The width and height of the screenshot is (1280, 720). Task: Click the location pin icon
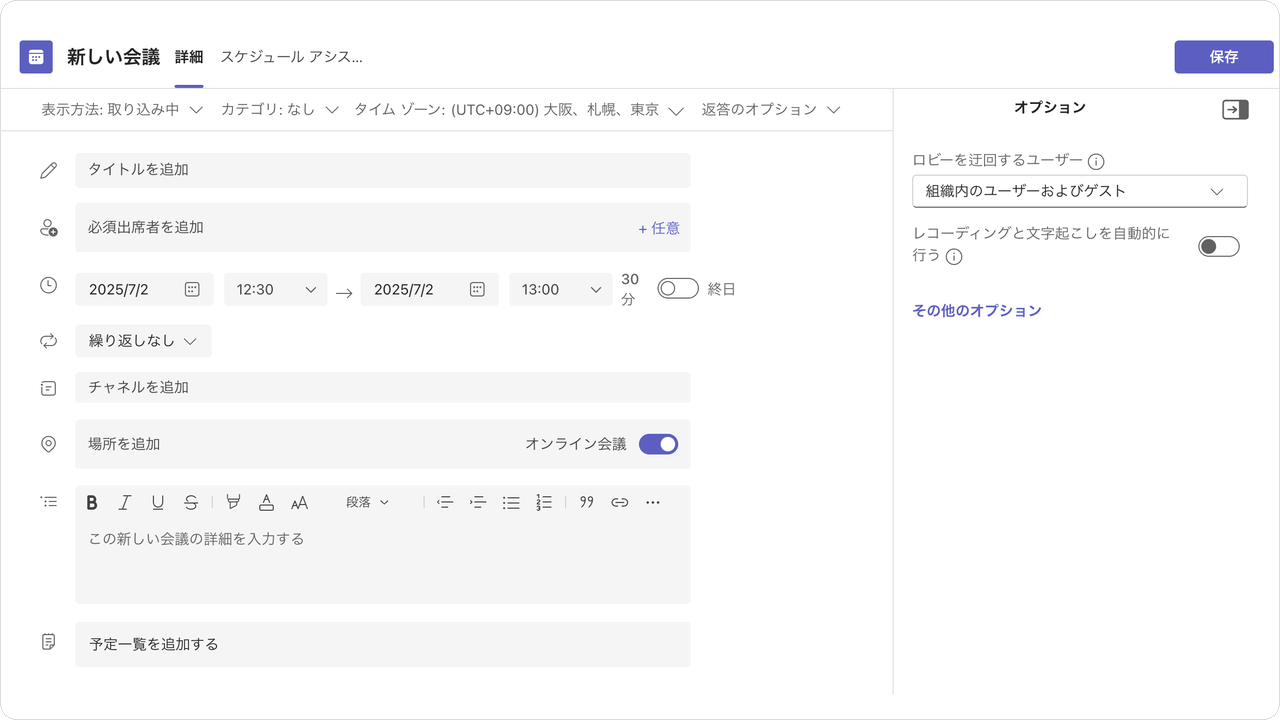(x=48, y=444)
